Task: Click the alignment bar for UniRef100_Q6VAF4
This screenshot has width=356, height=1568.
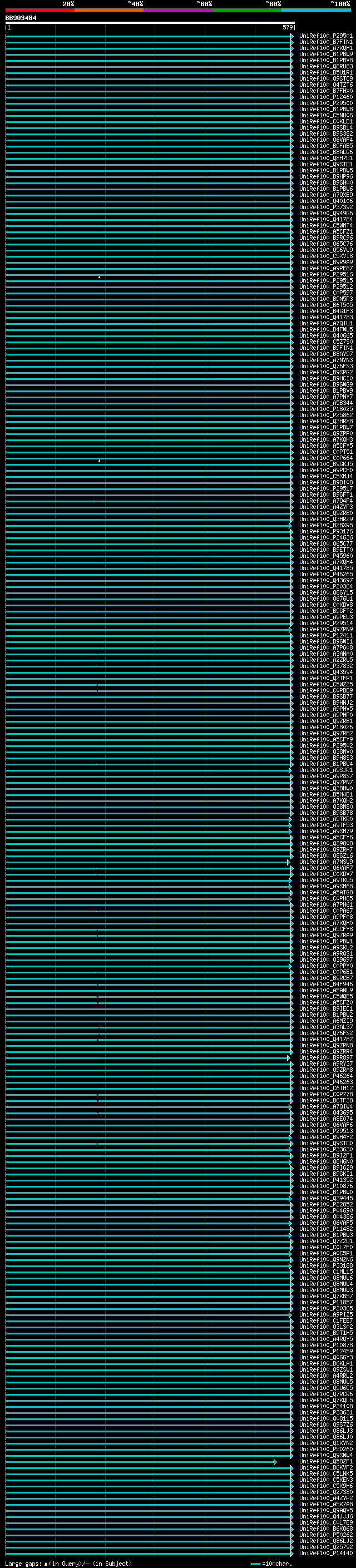Action: click(x=149, y=140)
